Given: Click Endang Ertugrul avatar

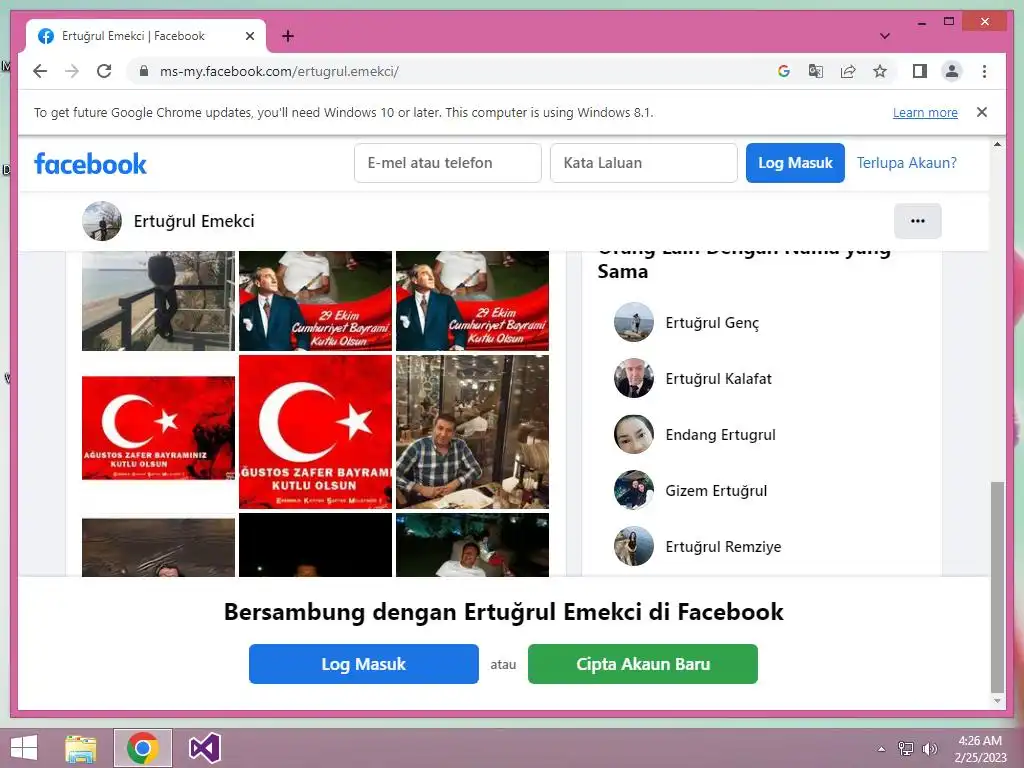Looking at the screenshot, I should [x=633, y=434].
